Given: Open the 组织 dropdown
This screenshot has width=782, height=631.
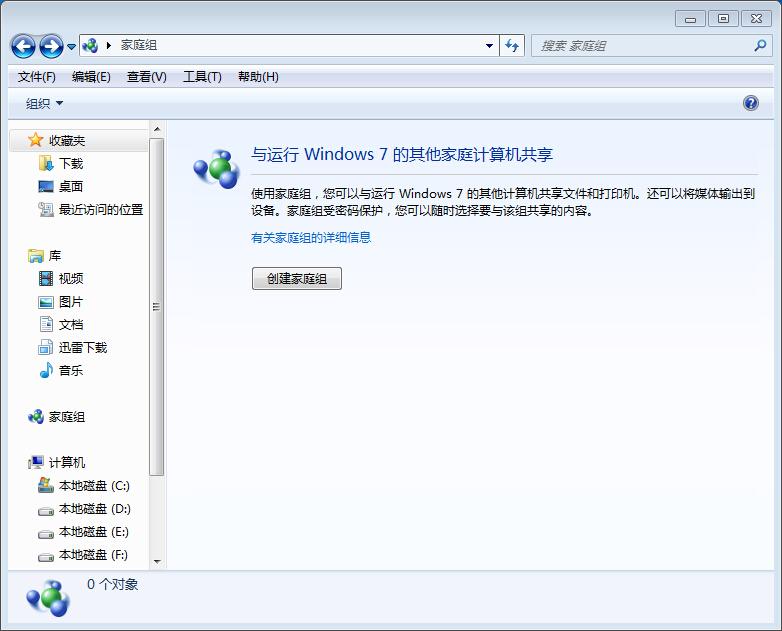Looking at the screenshot, I should (x=44, y=103).
